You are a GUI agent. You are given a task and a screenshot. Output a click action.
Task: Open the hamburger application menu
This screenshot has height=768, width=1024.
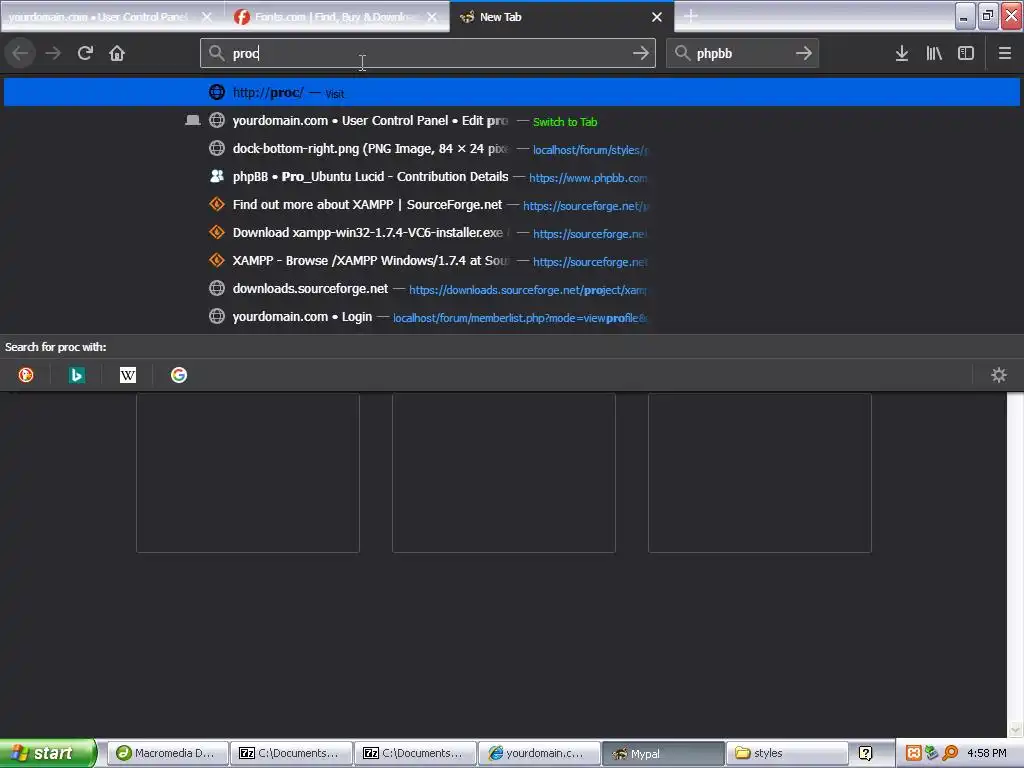1005,54
